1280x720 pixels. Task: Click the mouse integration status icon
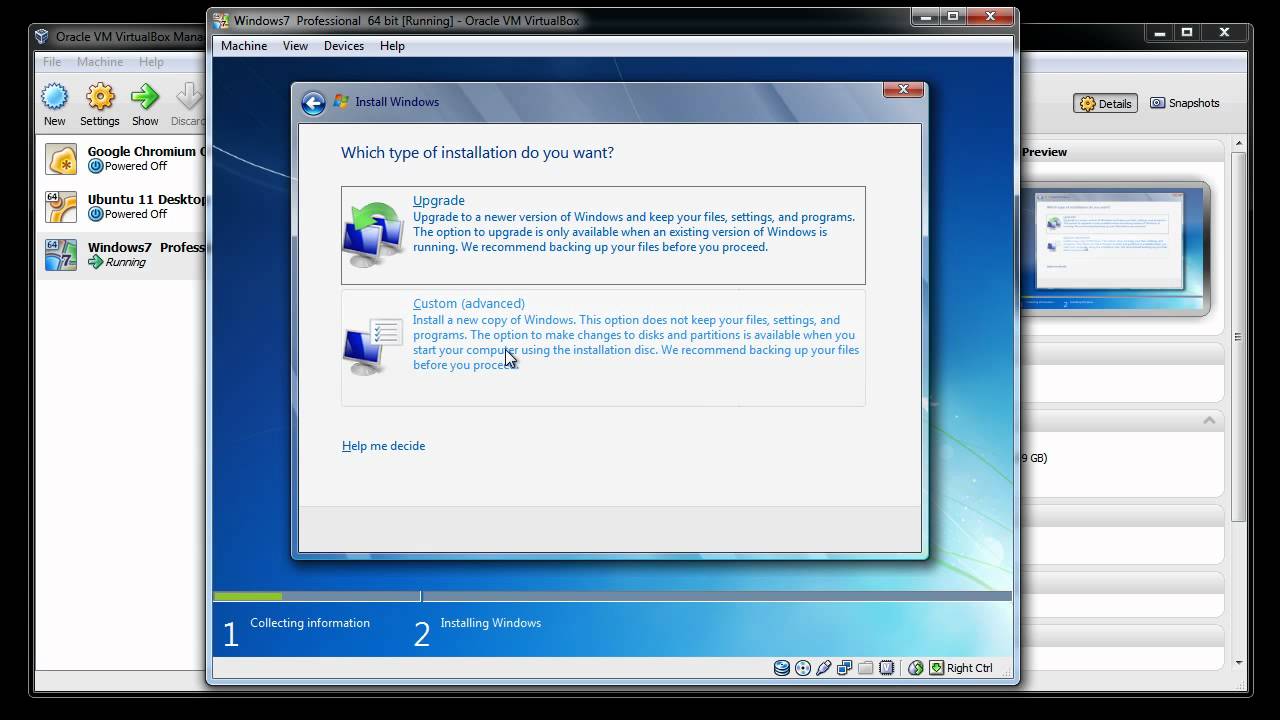tap(915, 668)
